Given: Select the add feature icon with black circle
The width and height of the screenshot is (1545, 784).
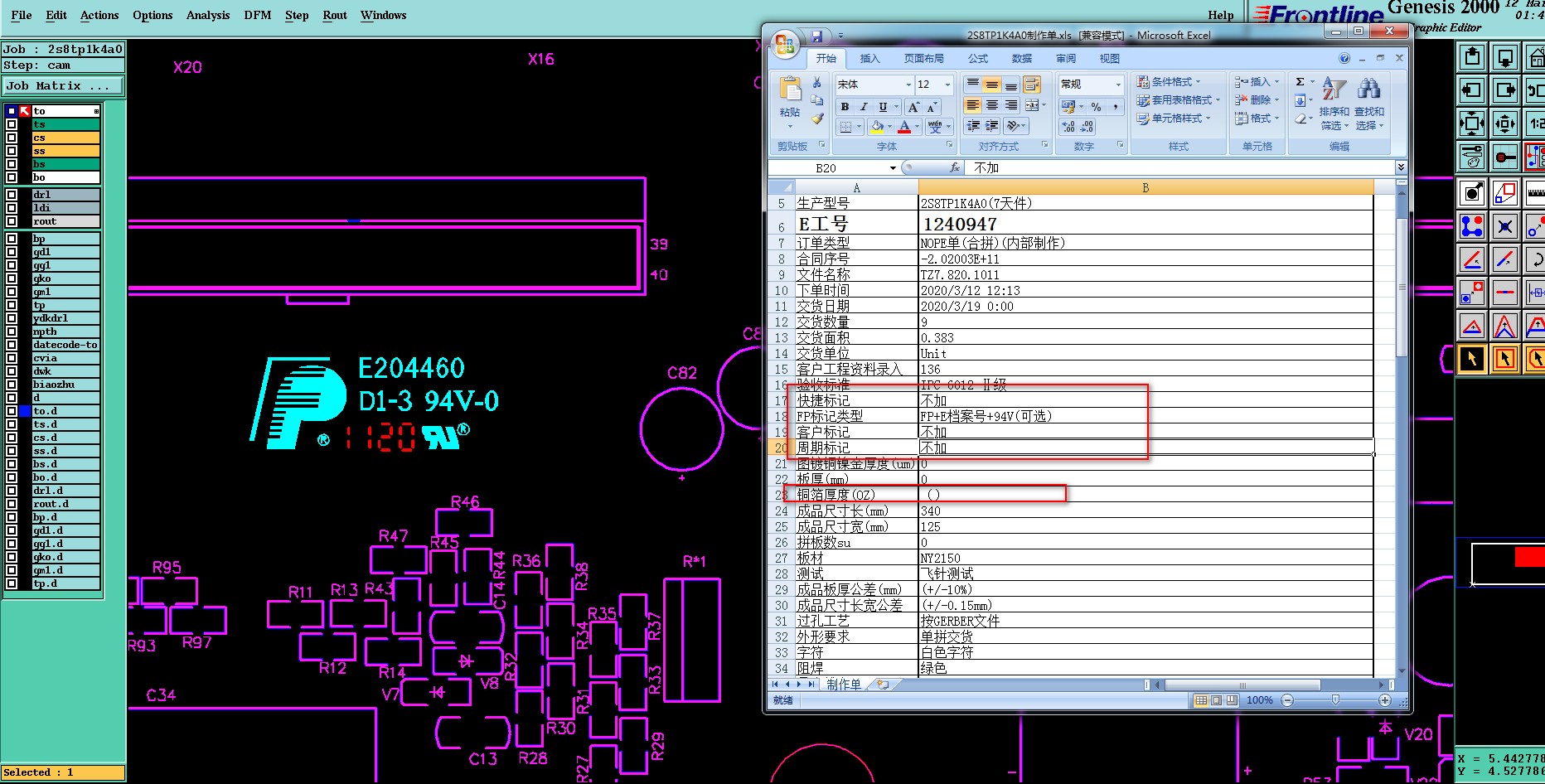Looking at the screenshot, I should tap(1472, 193).
